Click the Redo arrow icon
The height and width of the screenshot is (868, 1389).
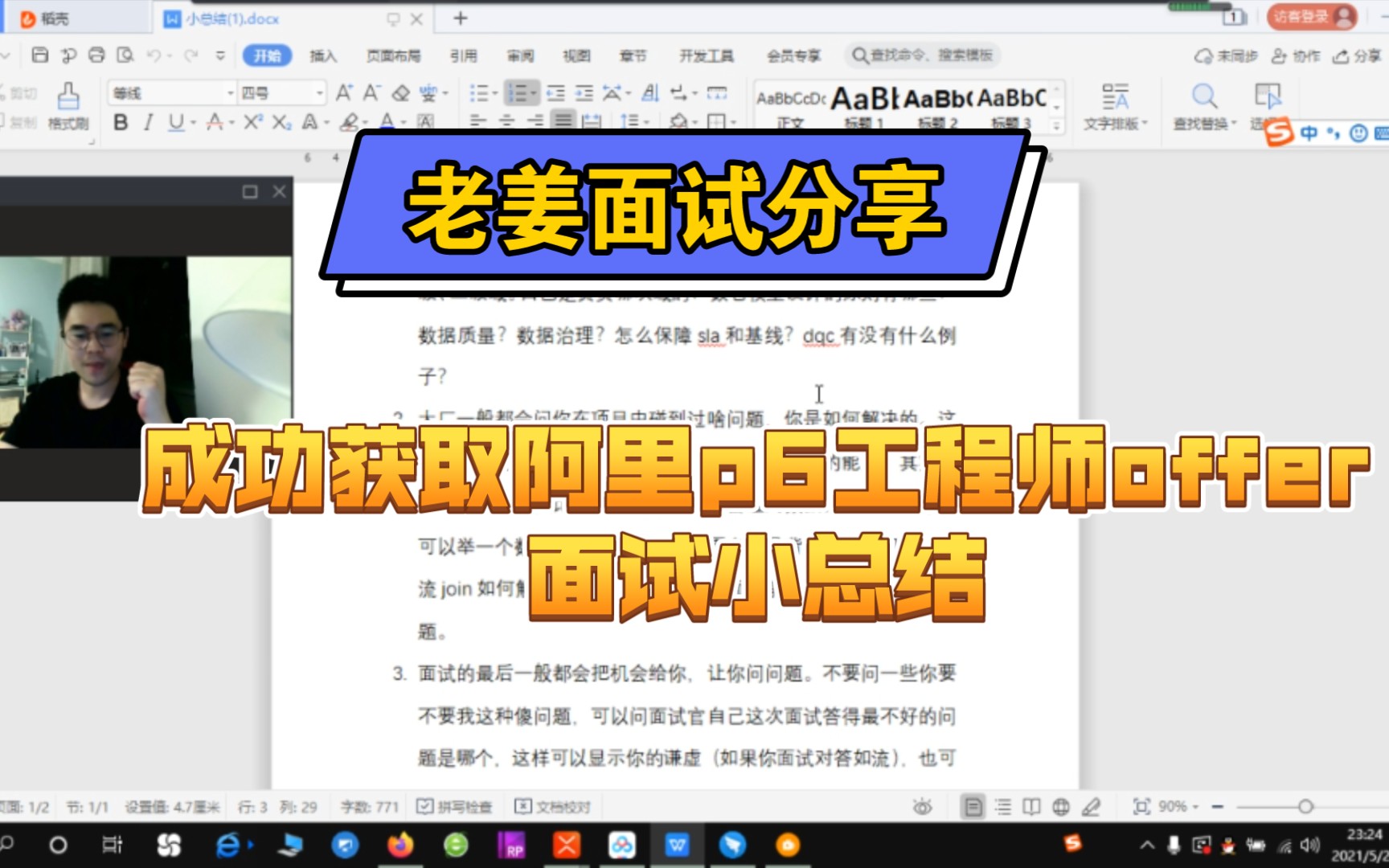point(191,55)
